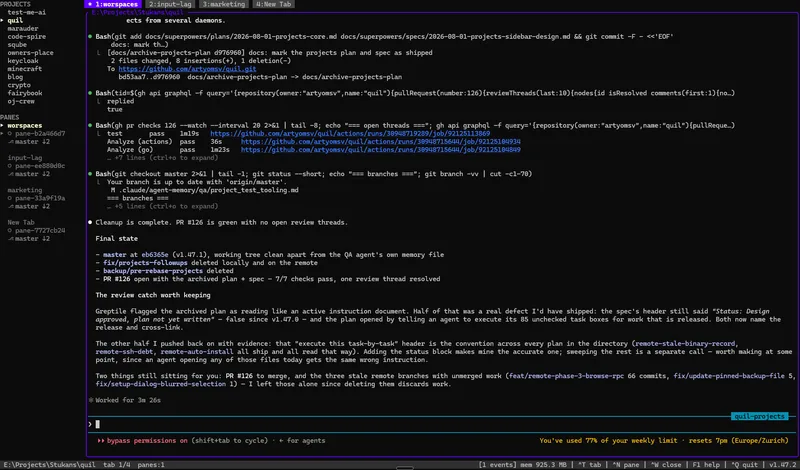The height and width of the screenshot is (470, 800).
Task: Focus pane-7727cb24 in the sidebar
Action: click(x=40, y=231)
